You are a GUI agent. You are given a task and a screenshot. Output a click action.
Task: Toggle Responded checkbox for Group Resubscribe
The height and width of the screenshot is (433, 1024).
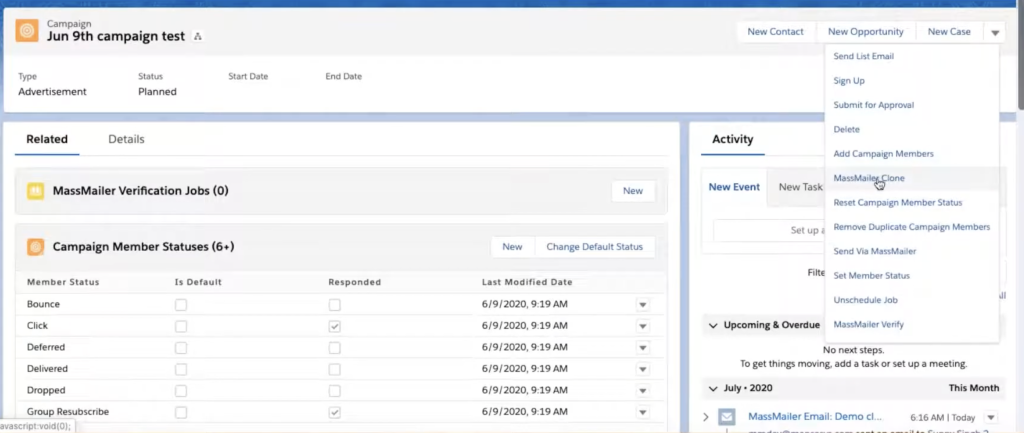point(334,412)
